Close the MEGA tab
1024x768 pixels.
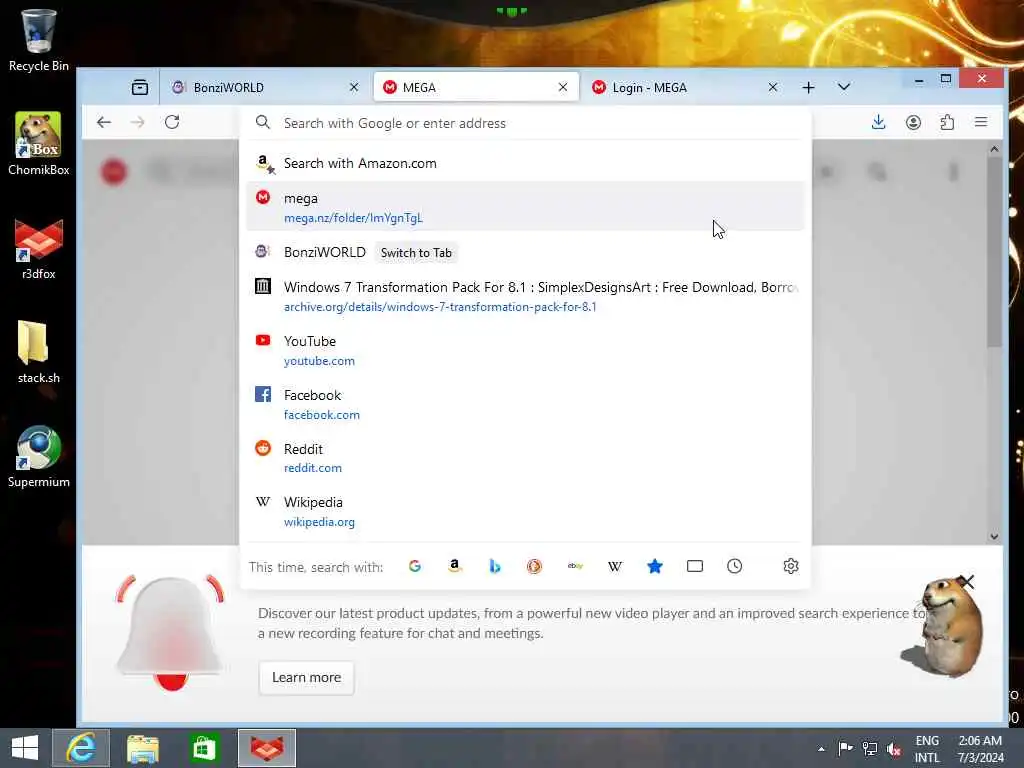tap(563, 88)
